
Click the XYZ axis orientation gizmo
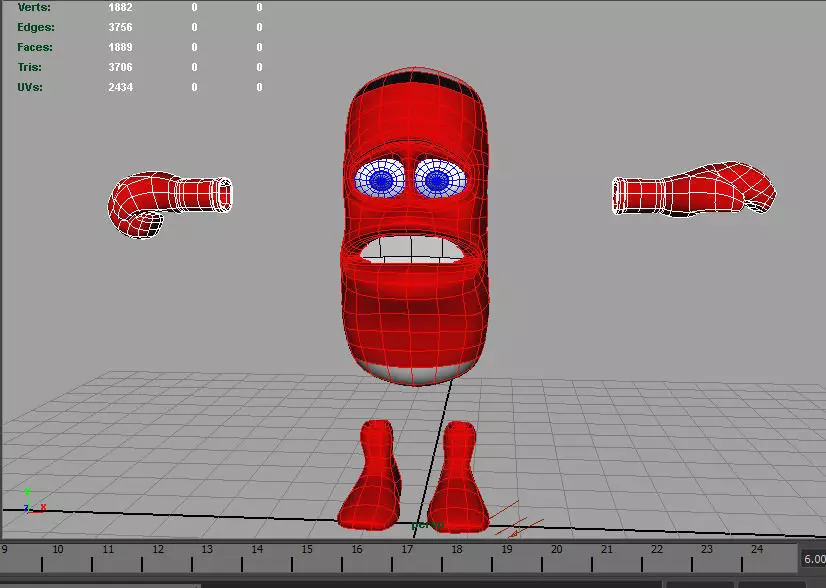34,502
